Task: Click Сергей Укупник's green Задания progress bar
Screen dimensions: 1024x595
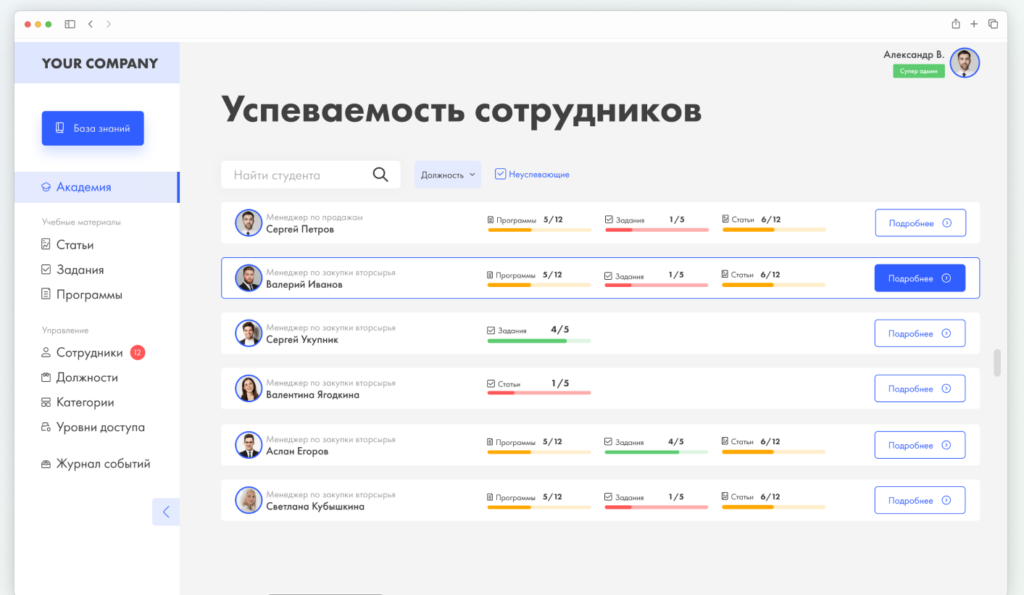Action: [539, 340]
